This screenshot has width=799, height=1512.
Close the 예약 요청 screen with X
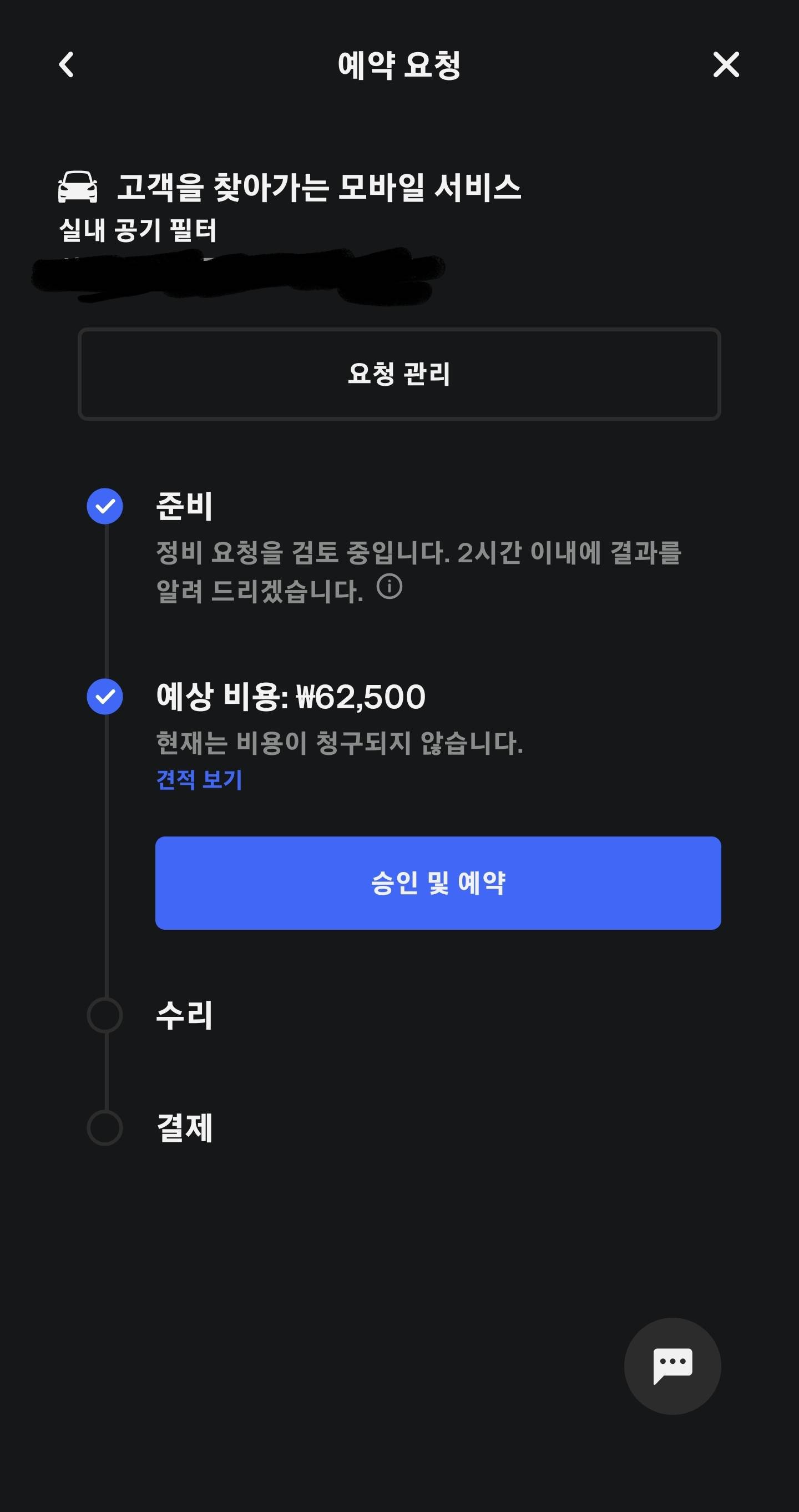(726, 64)
